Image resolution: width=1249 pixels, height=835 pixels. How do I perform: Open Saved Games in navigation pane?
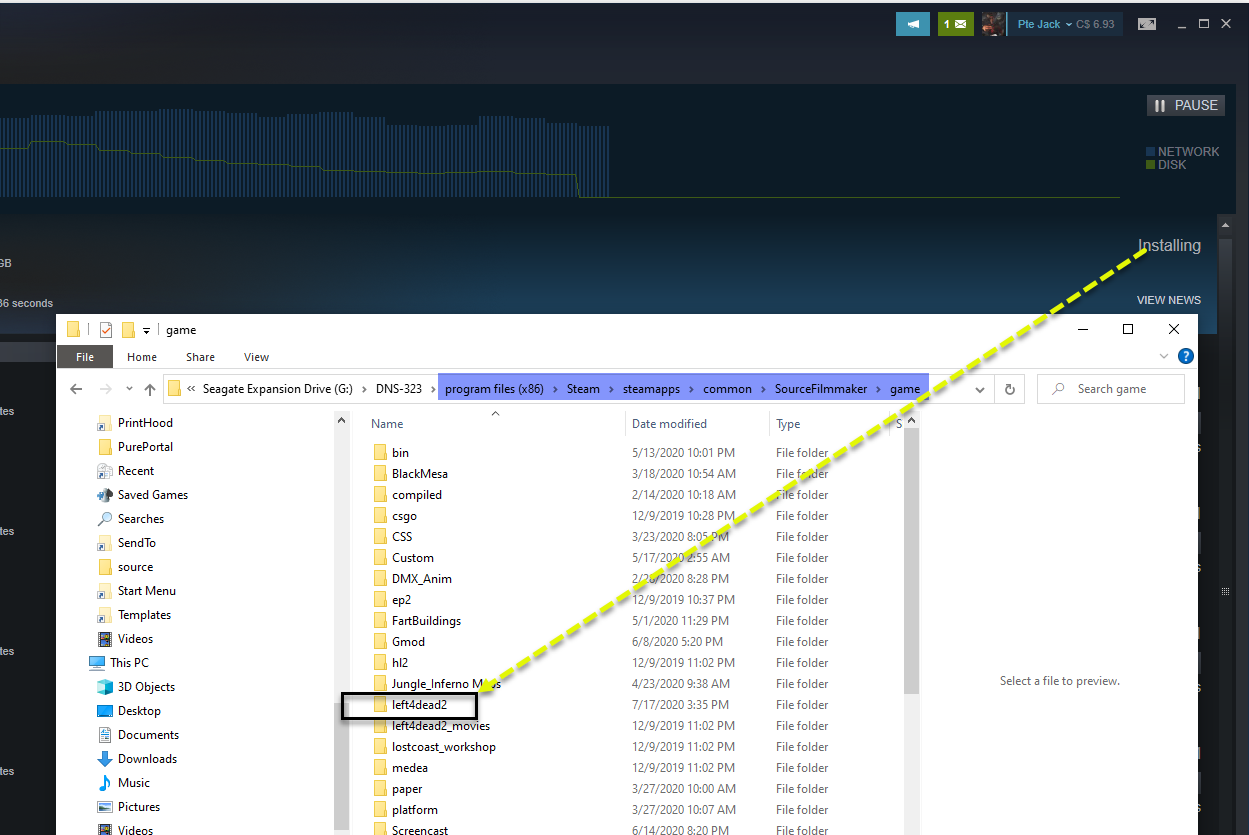152,495
